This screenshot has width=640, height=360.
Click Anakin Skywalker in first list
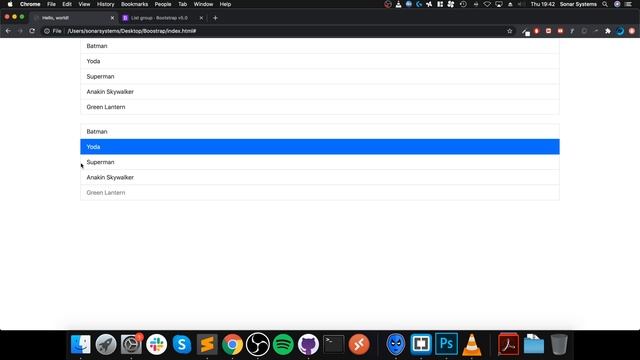tap(320, 92)
